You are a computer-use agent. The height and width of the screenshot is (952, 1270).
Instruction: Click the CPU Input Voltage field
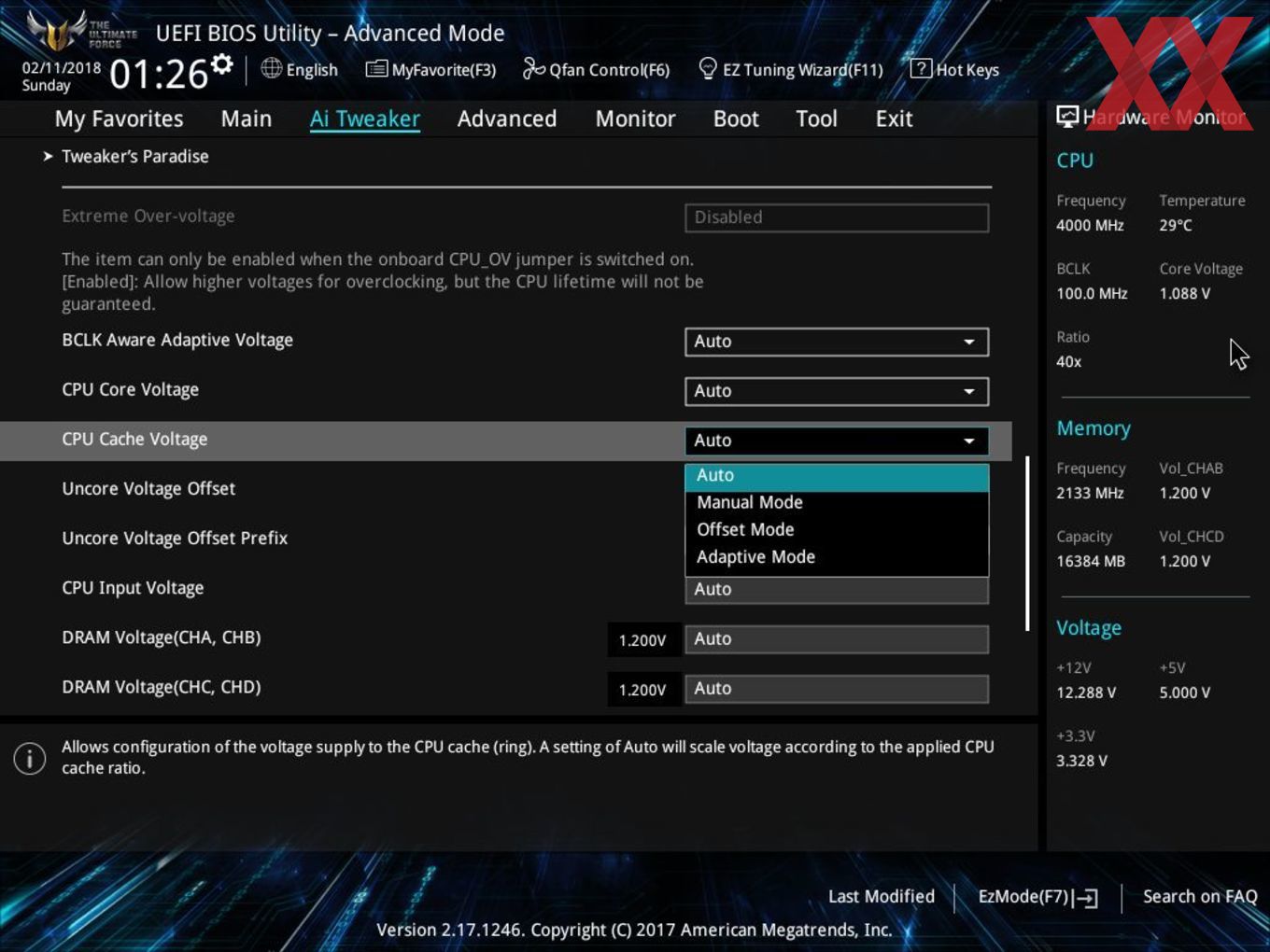click(x=837, y=590)
